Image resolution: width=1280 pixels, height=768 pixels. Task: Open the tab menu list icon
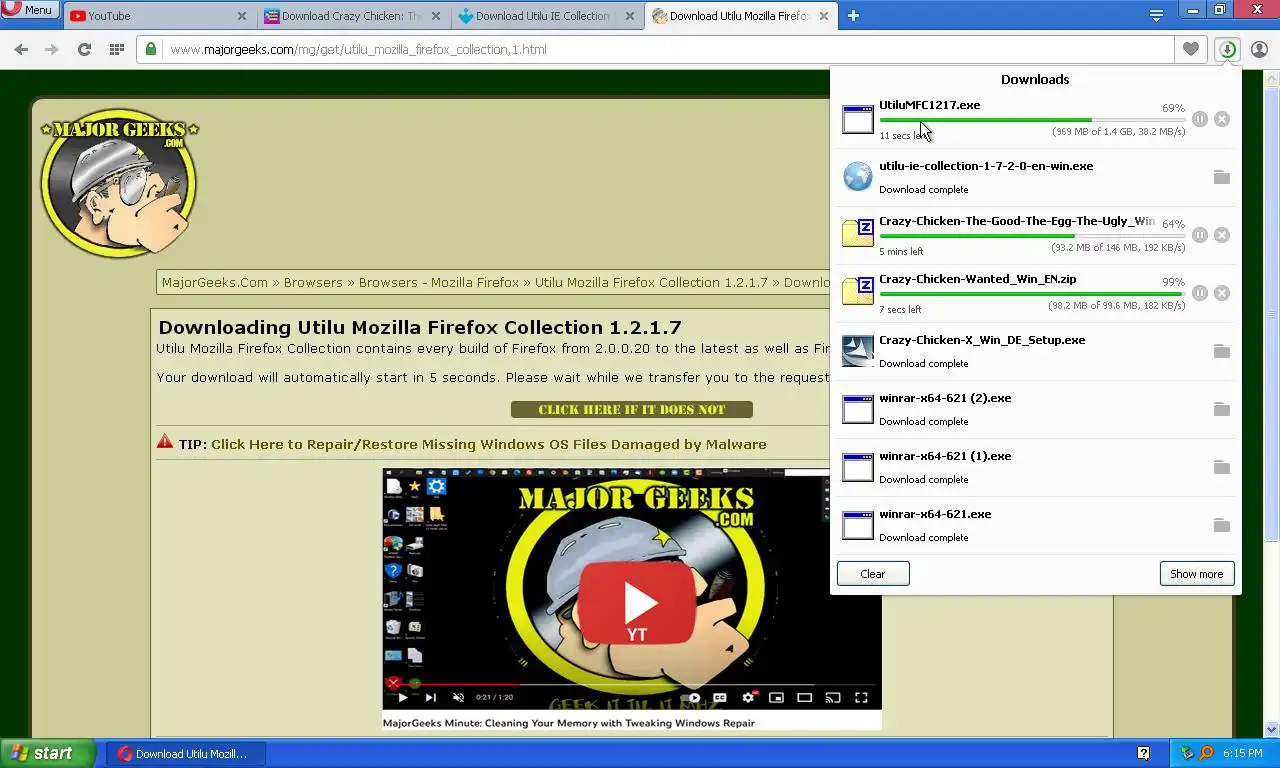1156,15
